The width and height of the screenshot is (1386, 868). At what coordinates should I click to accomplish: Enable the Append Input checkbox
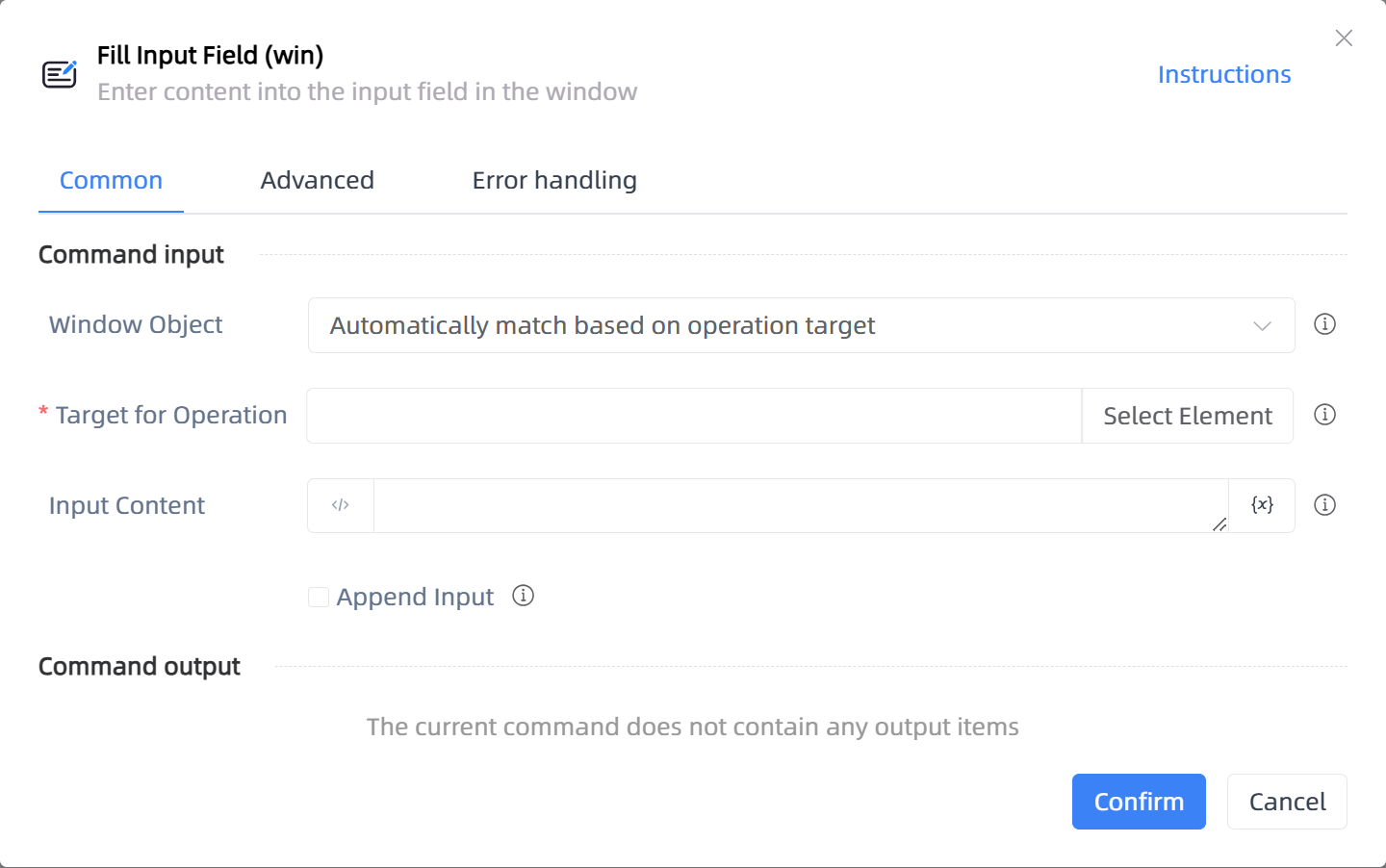click(x=319, y=597)
